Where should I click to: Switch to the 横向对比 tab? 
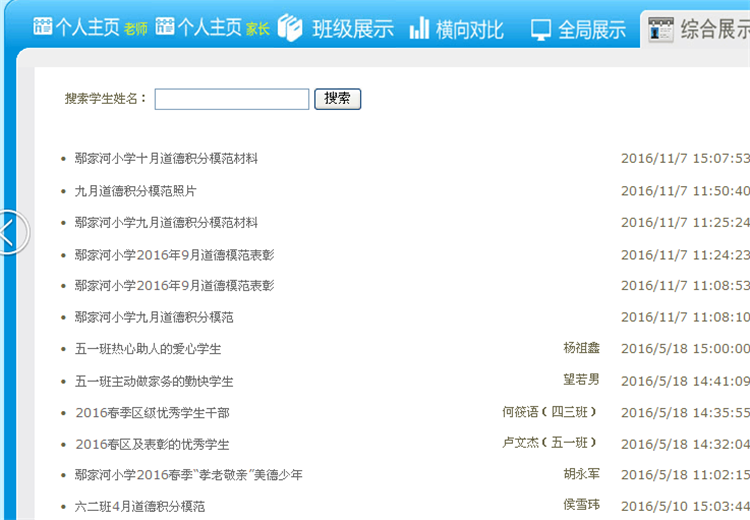[x=470, y=29]
